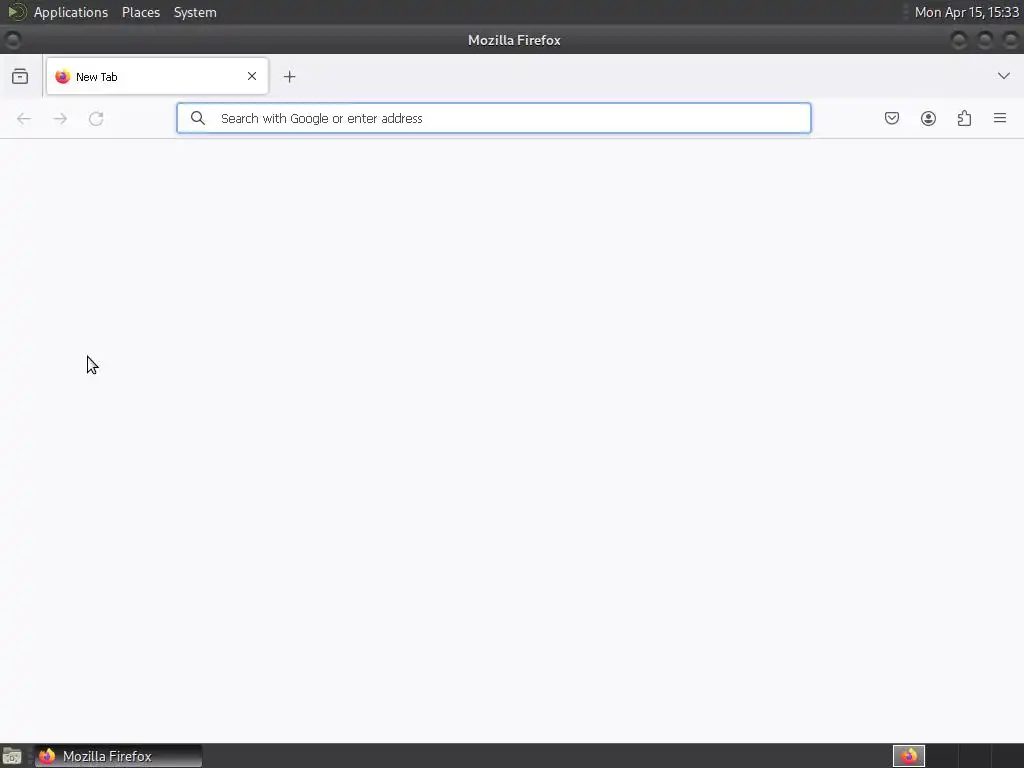Open the Applications menu

click(71, 12)
